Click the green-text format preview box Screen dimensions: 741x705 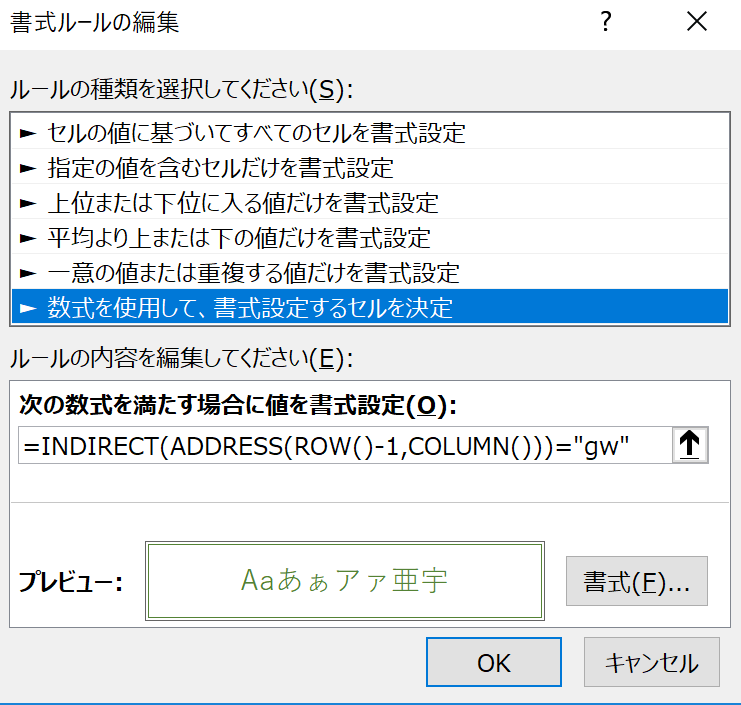point(345,581)
